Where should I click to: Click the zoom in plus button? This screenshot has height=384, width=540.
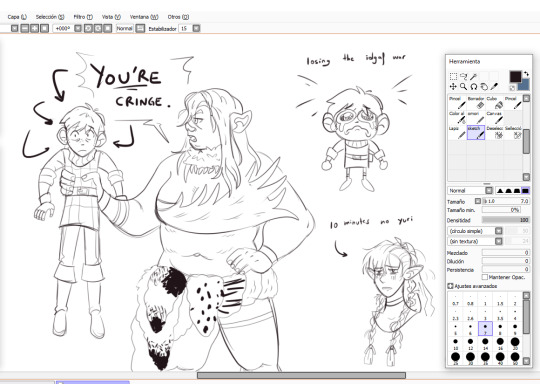click(34, 28)
